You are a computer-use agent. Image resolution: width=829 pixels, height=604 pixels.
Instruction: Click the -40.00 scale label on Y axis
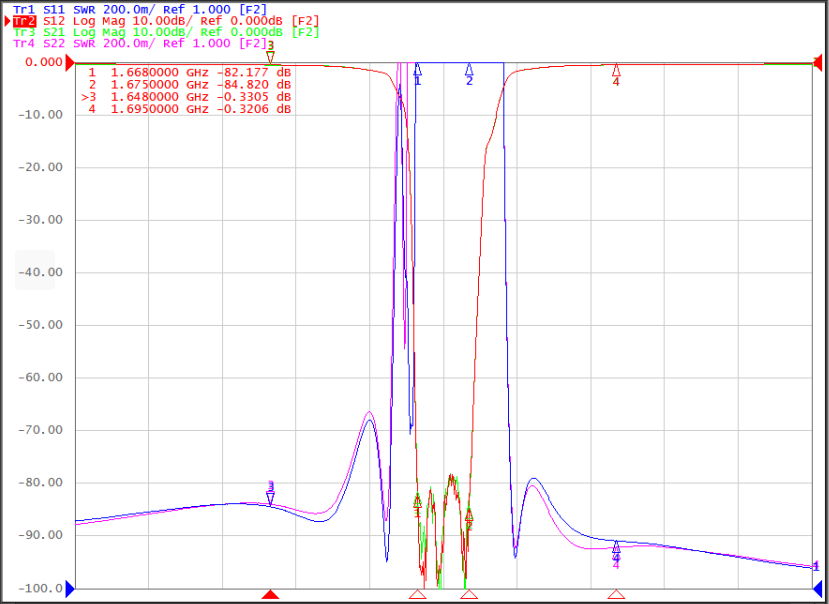pos(40,272)
